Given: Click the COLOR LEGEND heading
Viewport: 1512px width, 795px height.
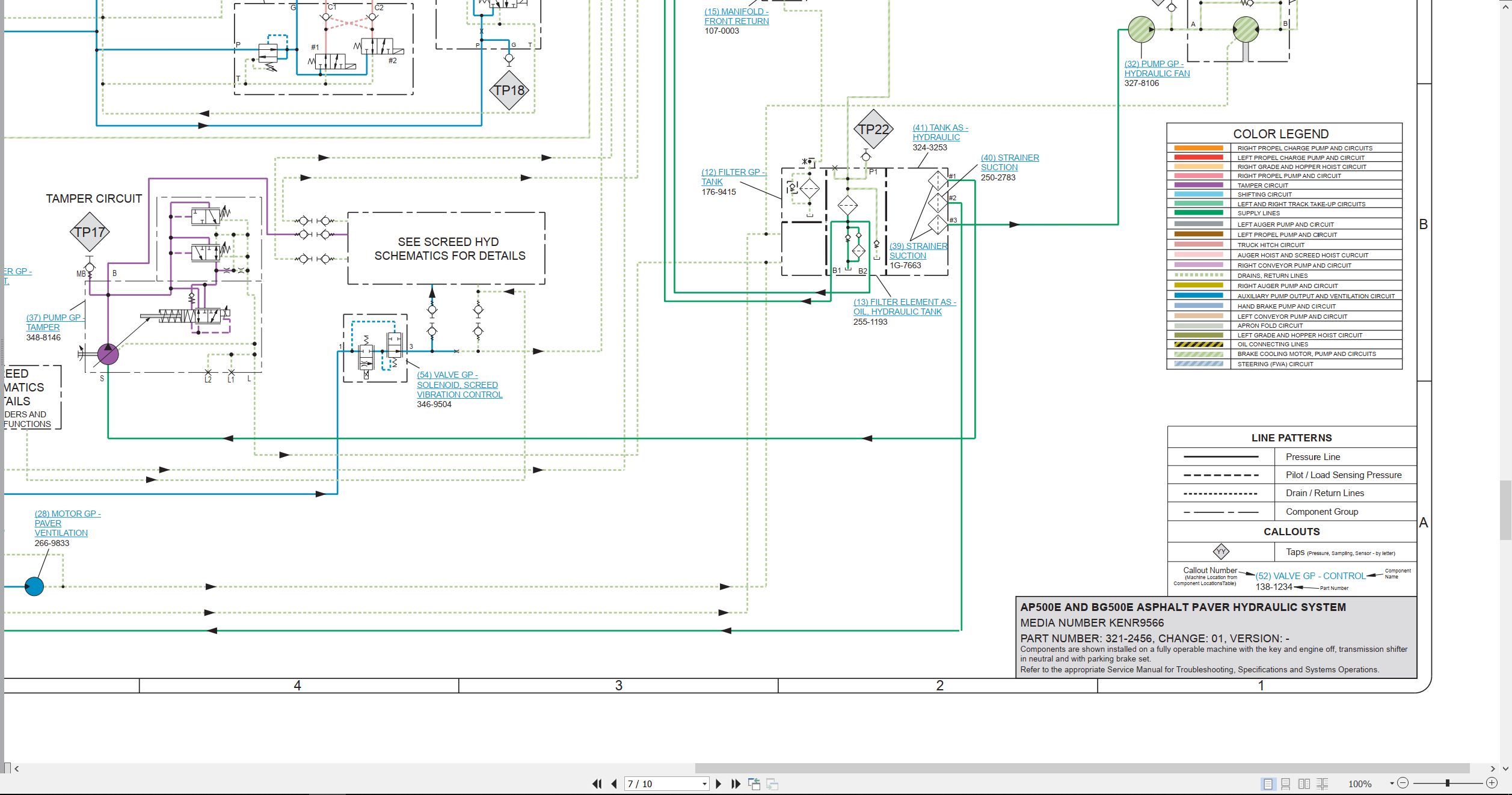Looking at the screenshot, I should tap(1280, 134).
